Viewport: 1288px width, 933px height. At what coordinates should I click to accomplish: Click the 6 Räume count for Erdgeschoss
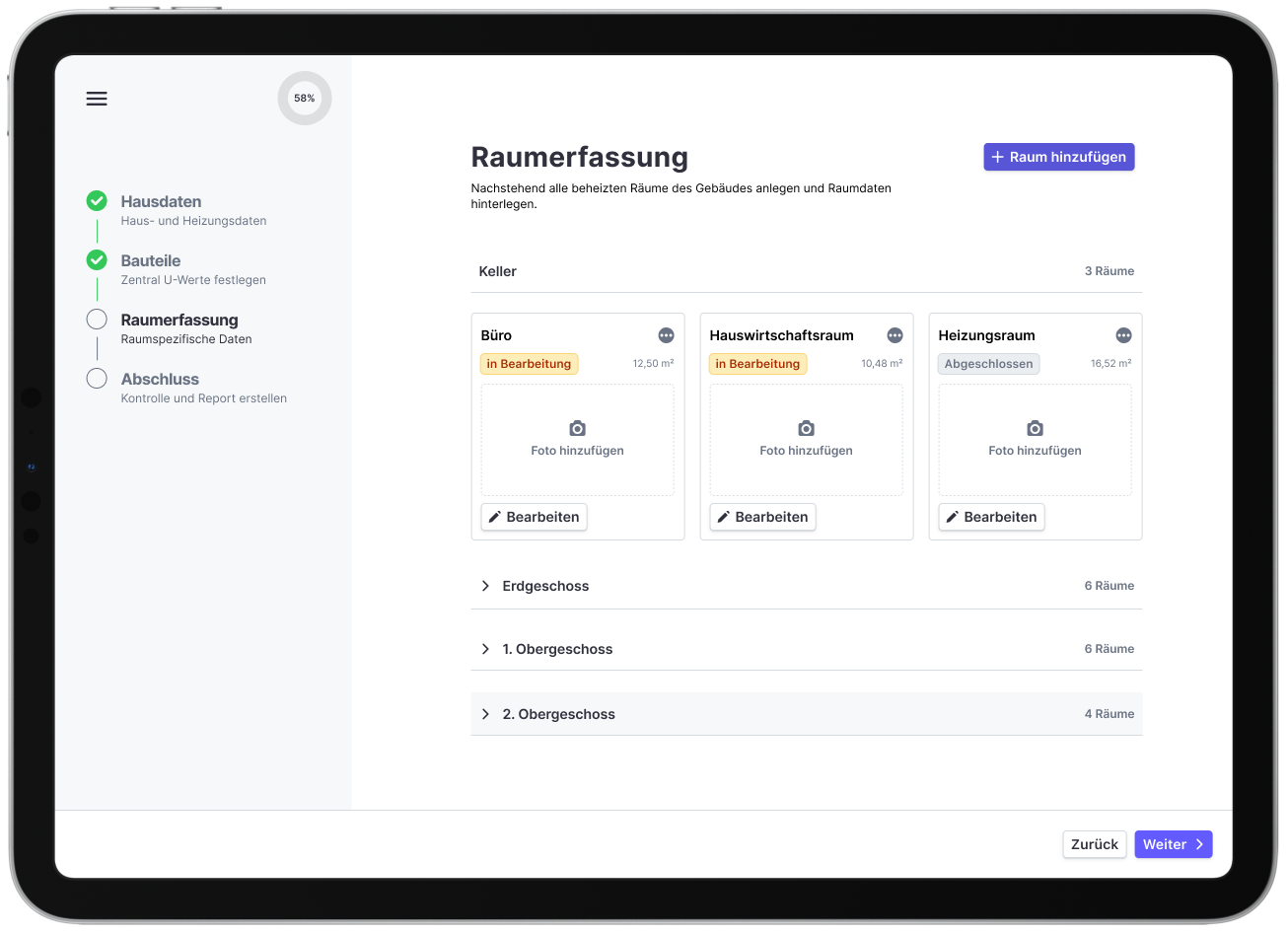tap(1109, 586)
